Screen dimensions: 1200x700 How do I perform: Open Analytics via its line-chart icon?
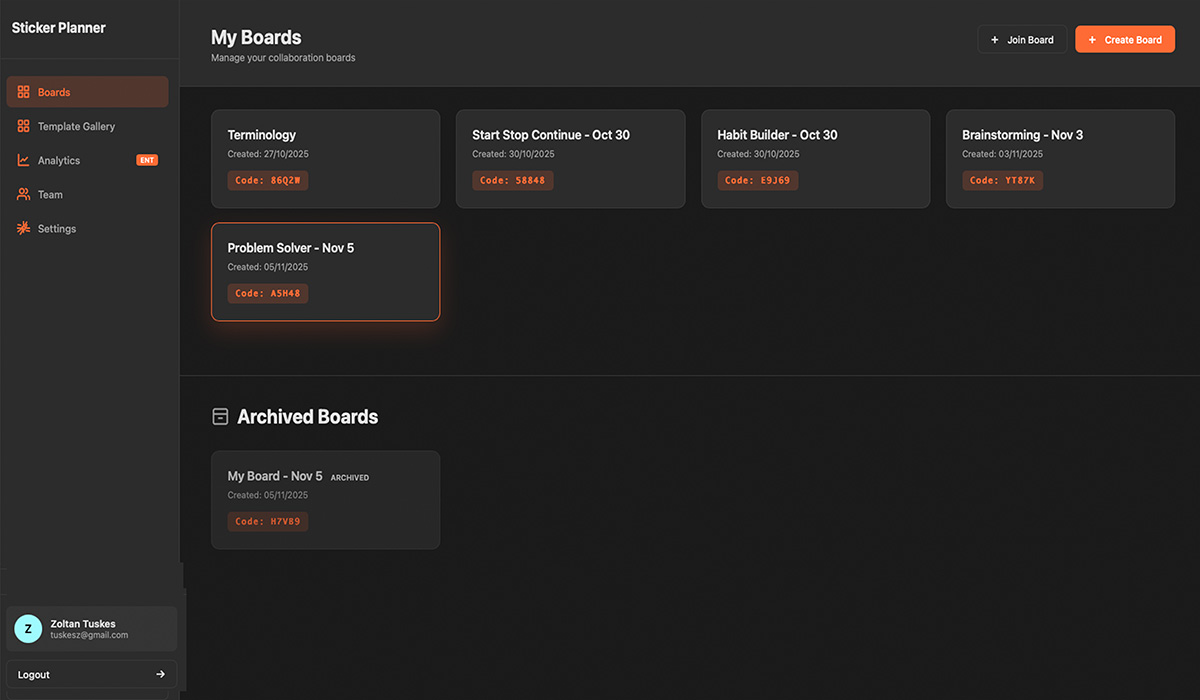point(22,160)
